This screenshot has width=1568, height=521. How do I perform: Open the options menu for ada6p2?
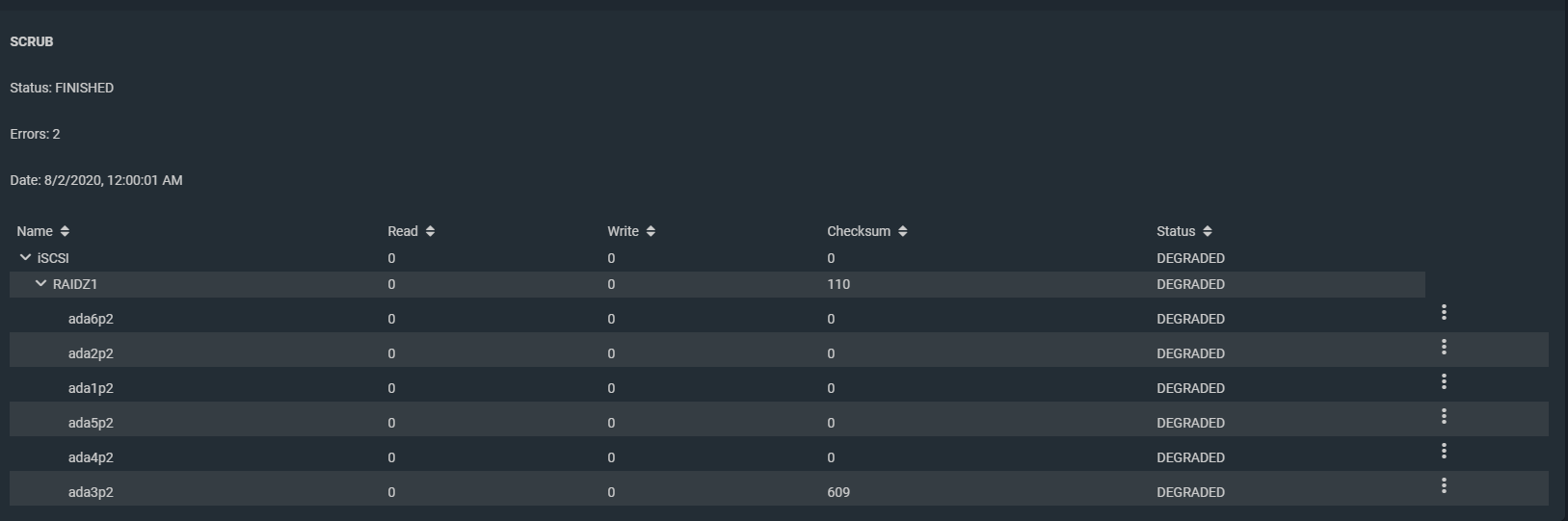pyautogui.click(x=1444, y=312)
